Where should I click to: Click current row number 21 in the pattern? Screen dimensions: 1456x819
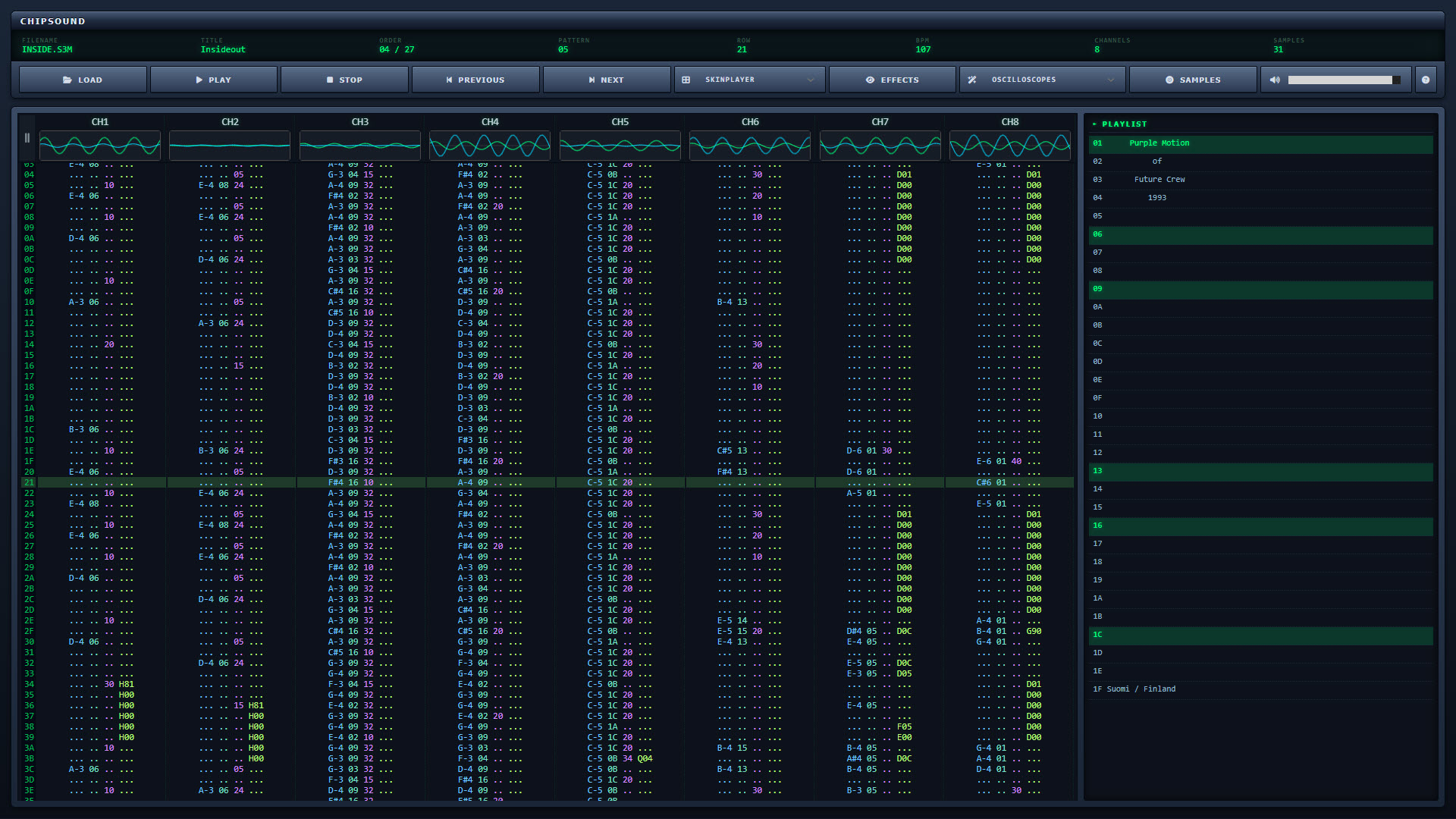tap(29, 482)
